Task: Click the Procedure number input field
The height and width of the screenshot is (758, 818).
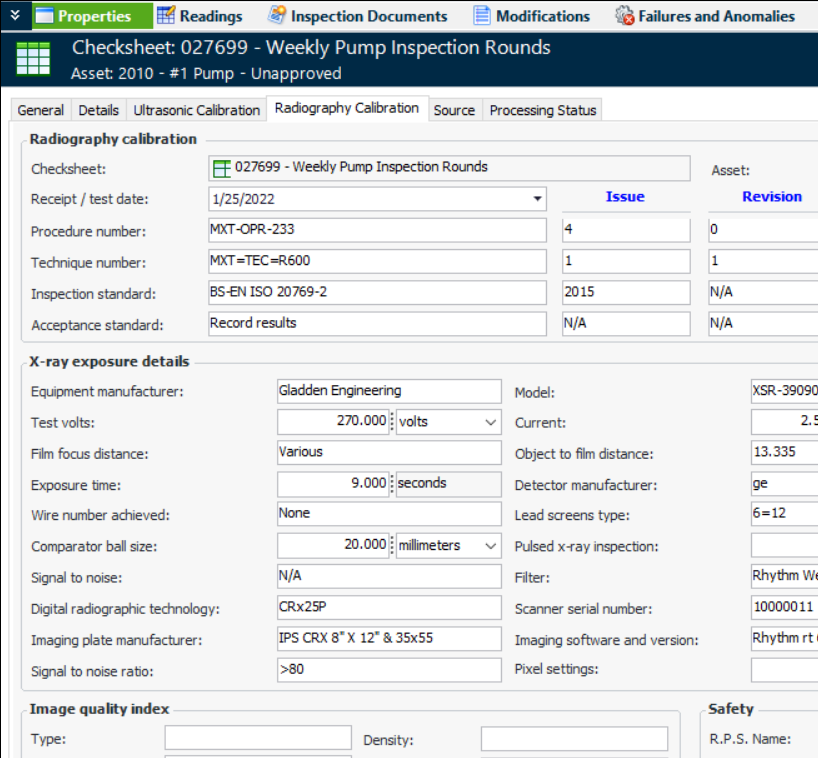Action: [377, 230]
